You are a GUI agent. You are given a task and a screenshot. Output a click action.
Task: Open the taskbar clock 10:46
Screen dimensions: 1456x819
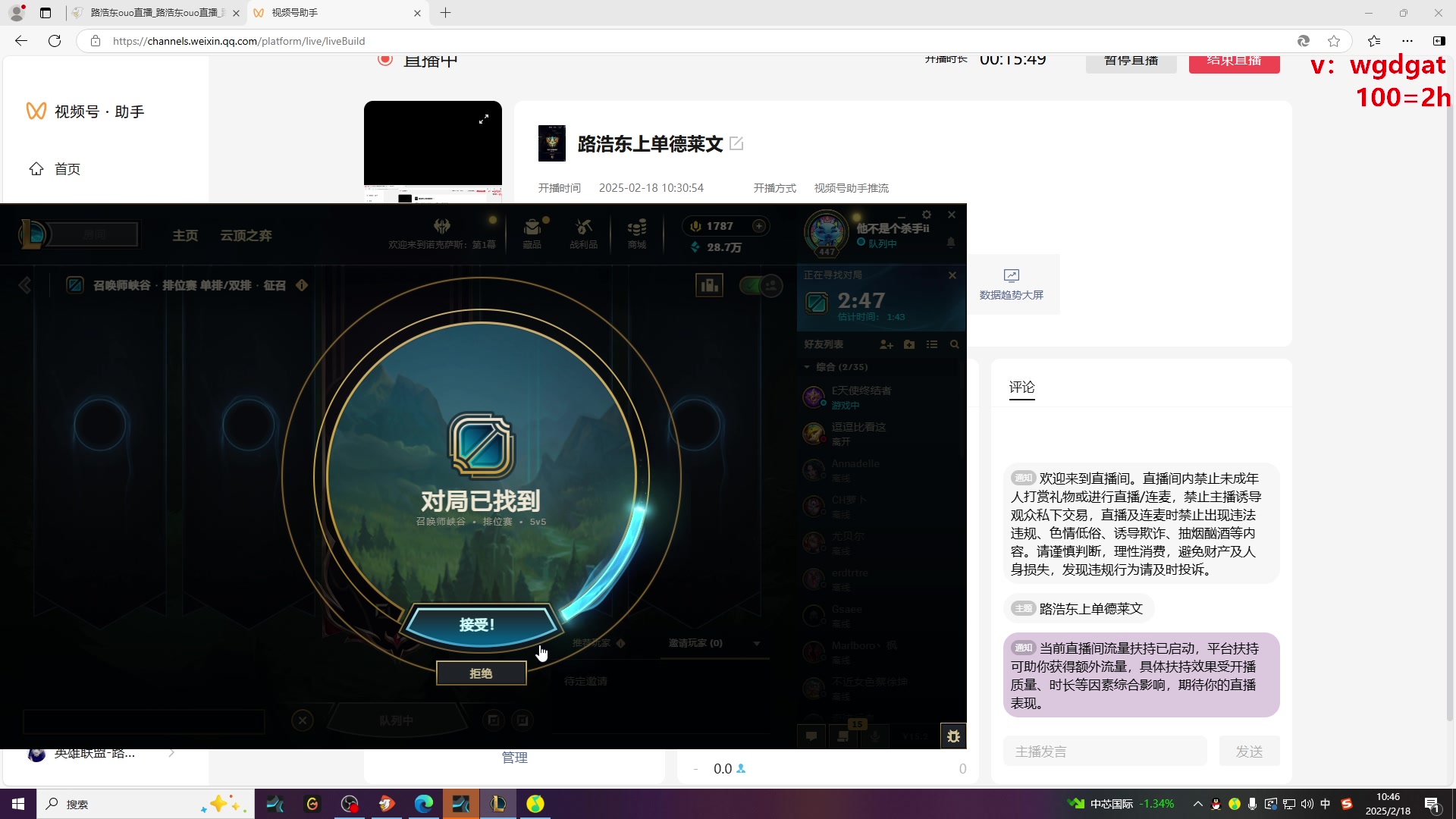pos(1388,804)
